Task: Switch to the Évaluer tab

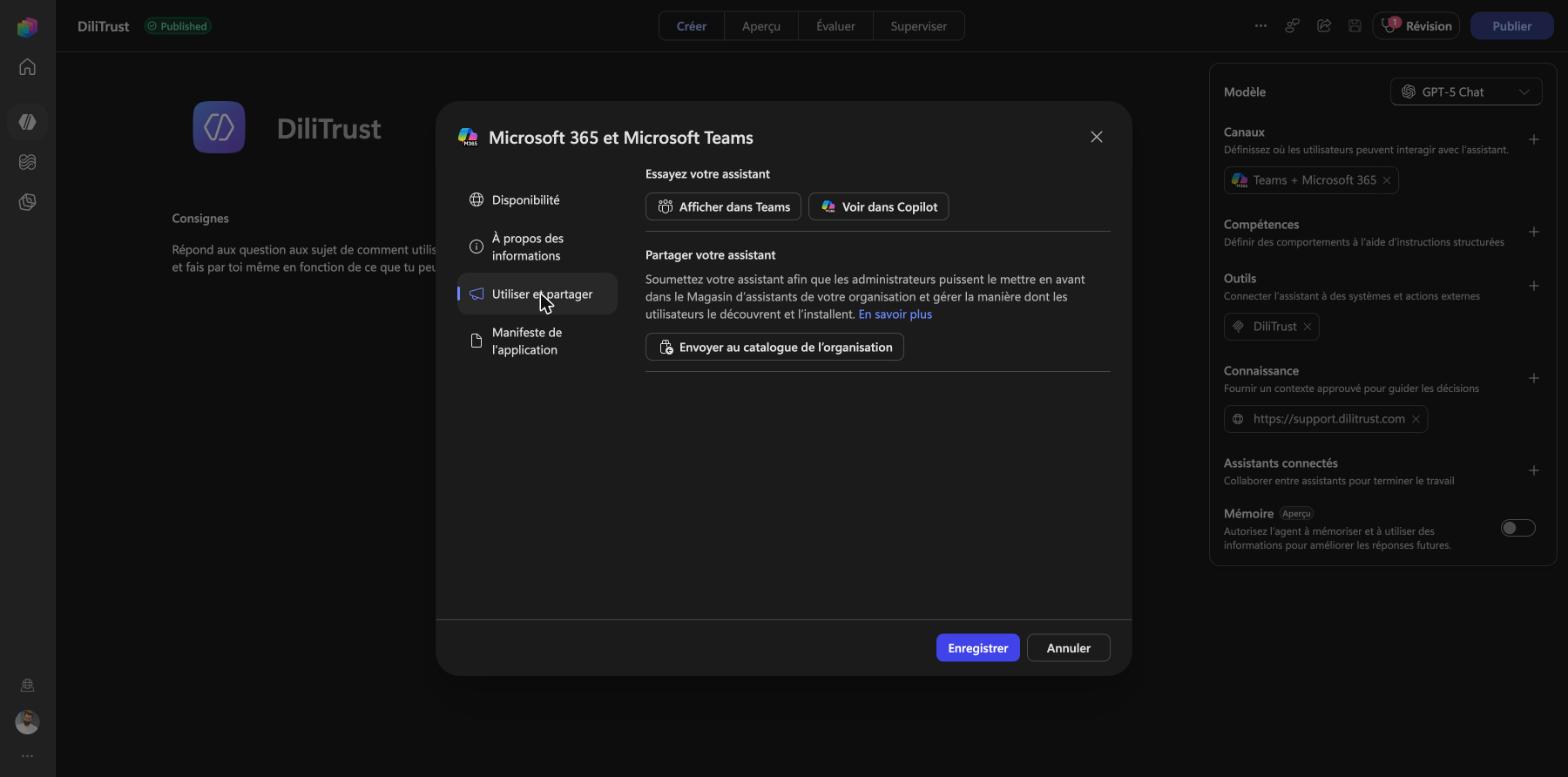Action: coord(835,26)
